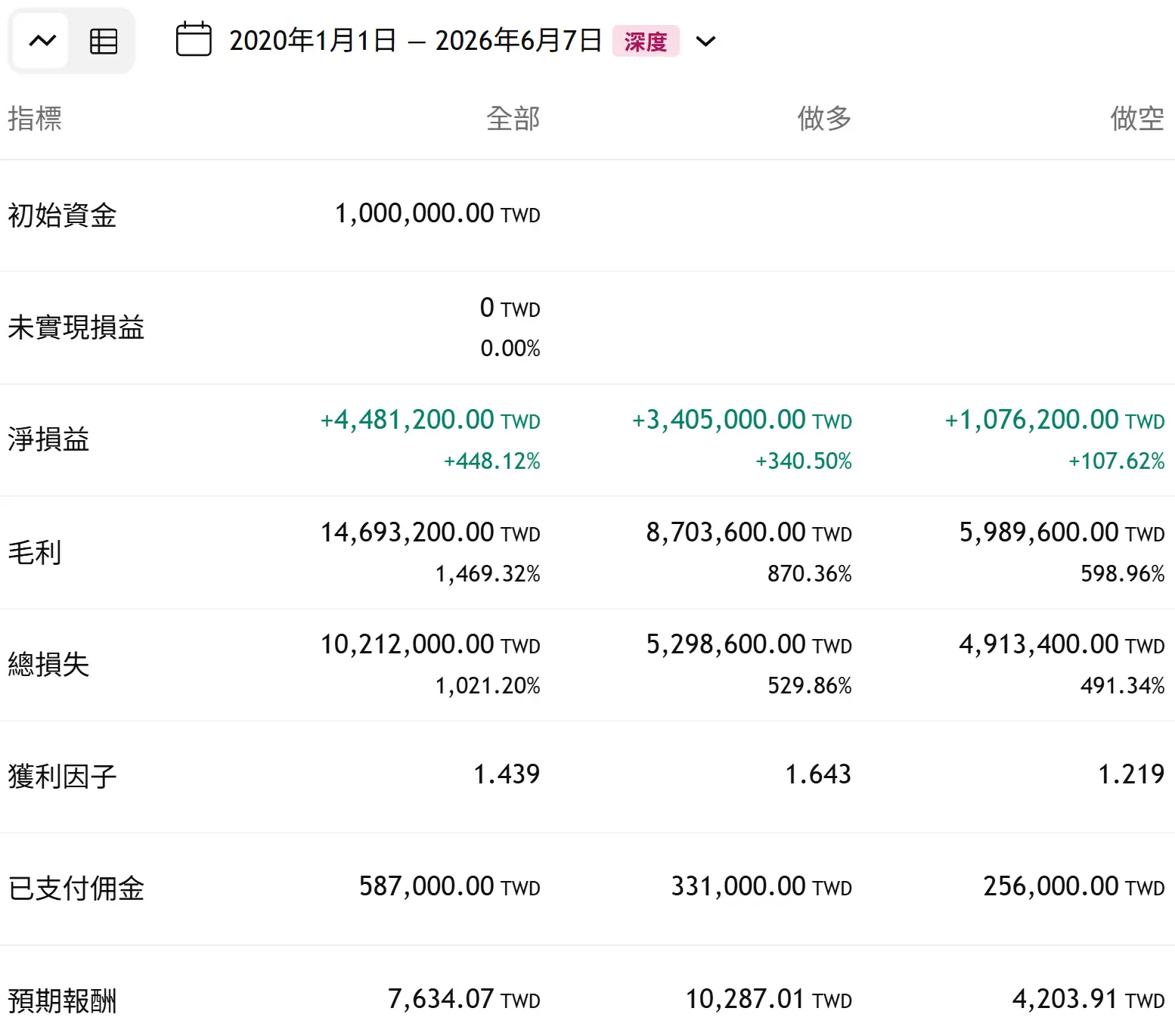Click the 初始資金 value 1,000,000.00 TWD
Viewport: 1175px width, 1036px height.
point(437,214)
